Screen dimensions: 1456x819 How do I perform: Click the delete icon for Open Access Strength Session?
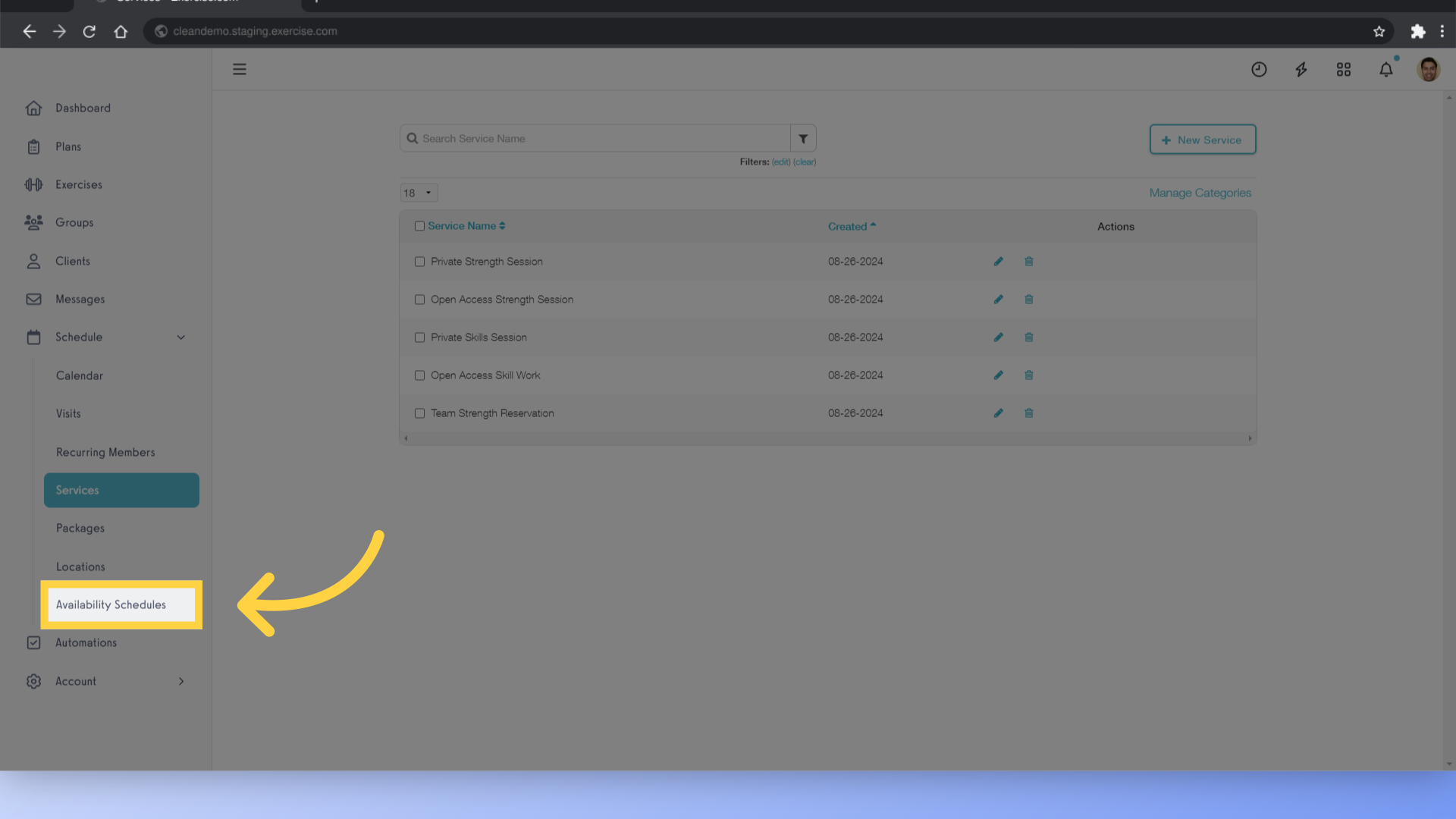coord(1028,299)
